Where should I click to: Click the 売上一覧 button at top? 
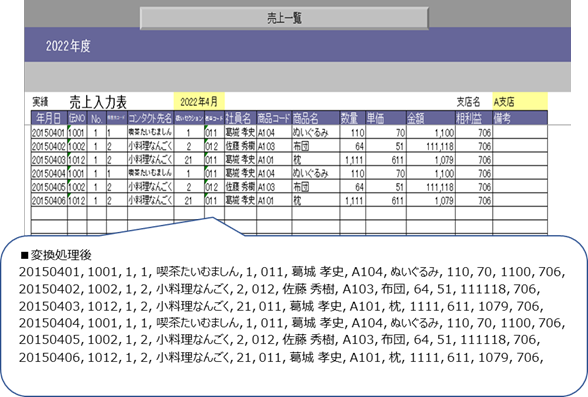point(284,18)
